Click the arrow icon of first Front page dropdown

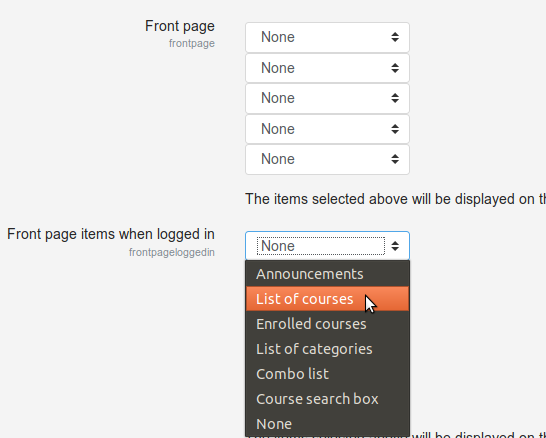(395, 37)
